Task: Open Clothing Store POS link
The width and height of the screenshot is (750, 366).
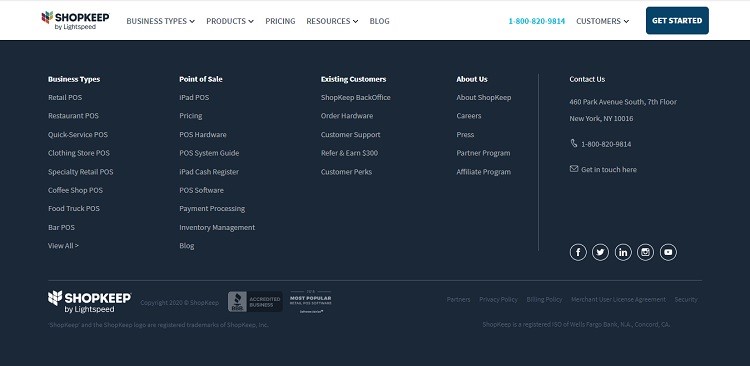Action: pyautogui.click(x=79, y=153)
